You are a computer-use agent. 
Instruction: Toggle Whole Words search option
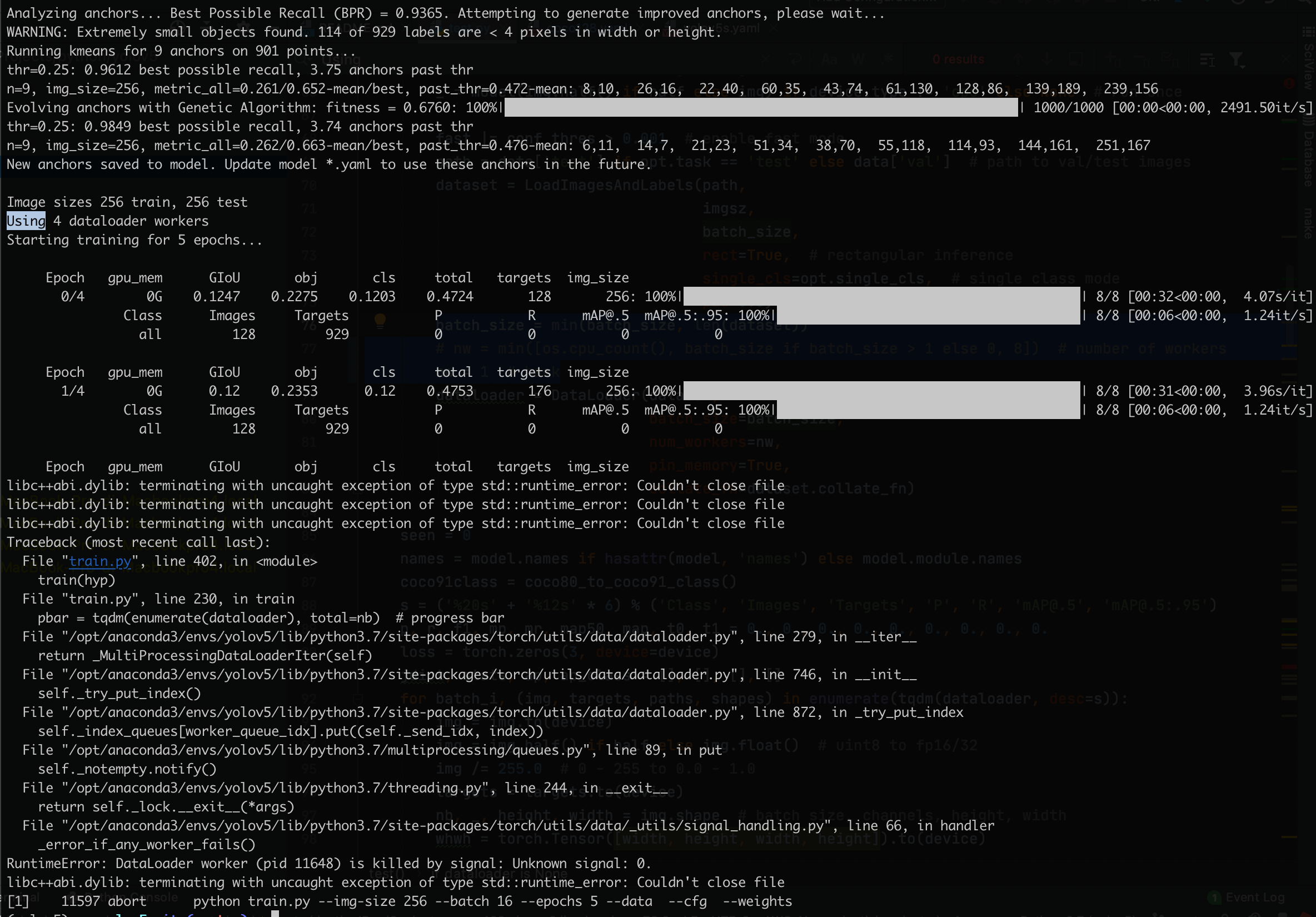(x=858, y=59)
